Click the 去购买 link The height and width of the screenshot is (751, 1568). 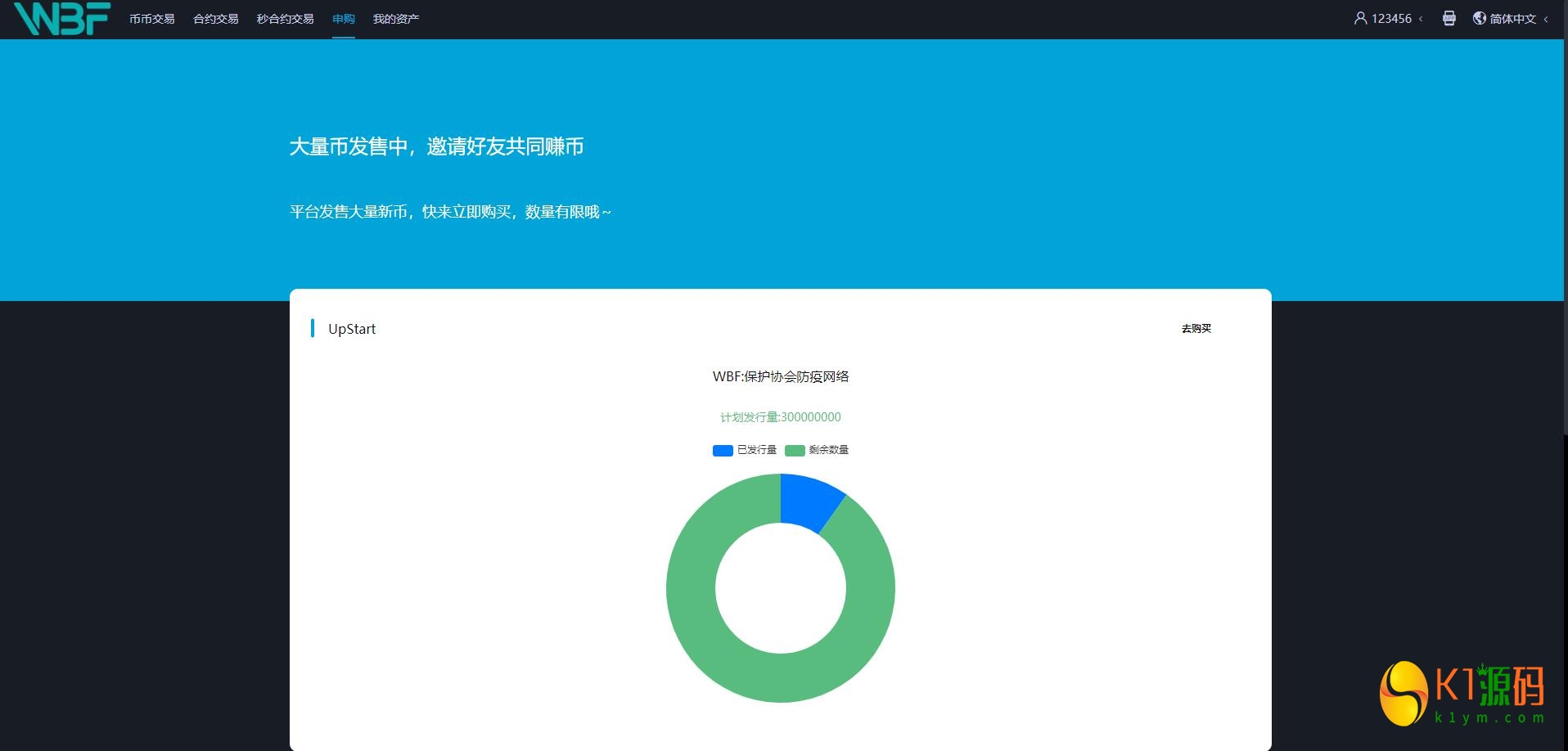point(1196,329)
